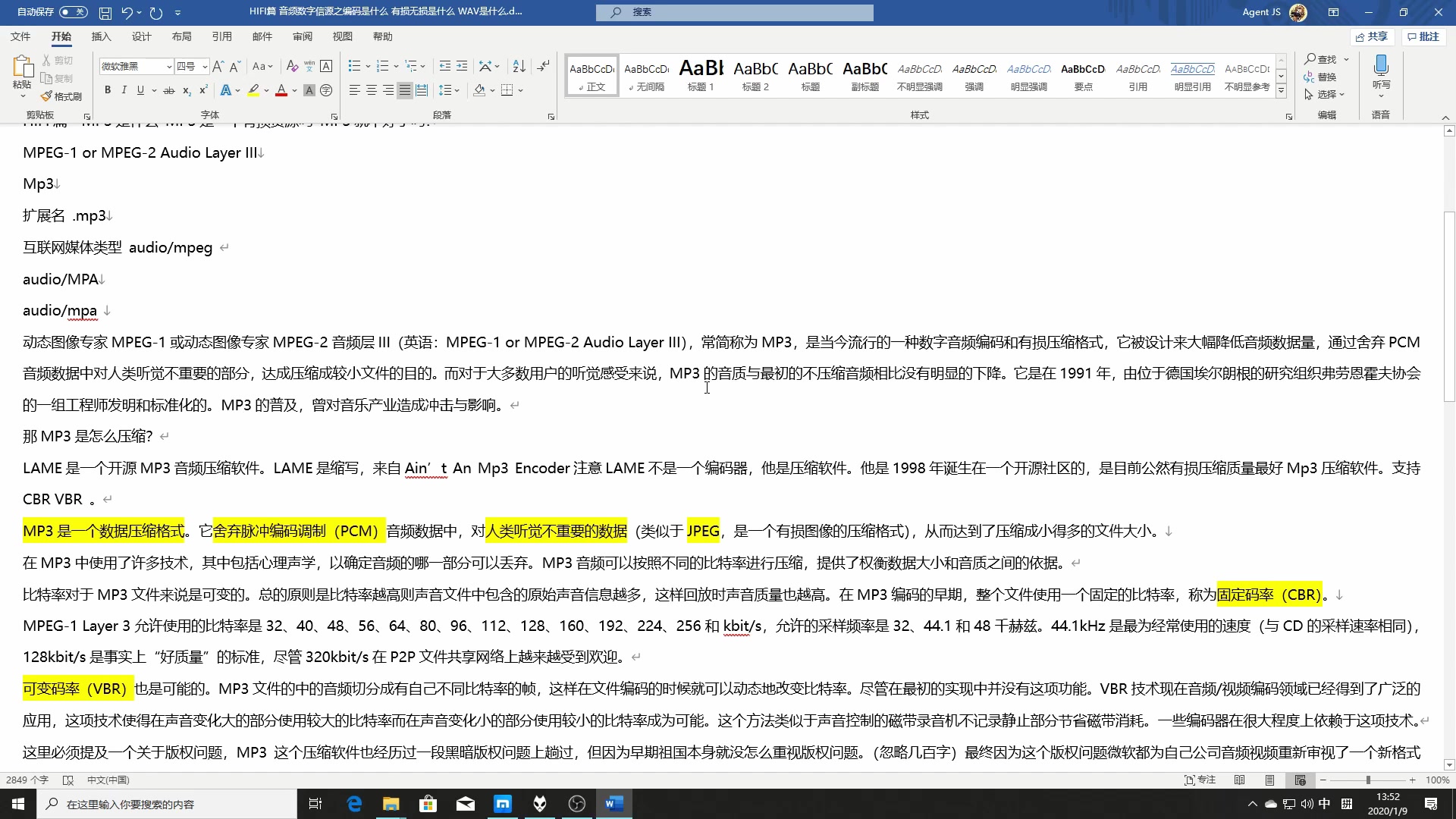The image size is (1456, 819).
Task: Open the 文件 (File) menu
Action: tap(20, 36)
